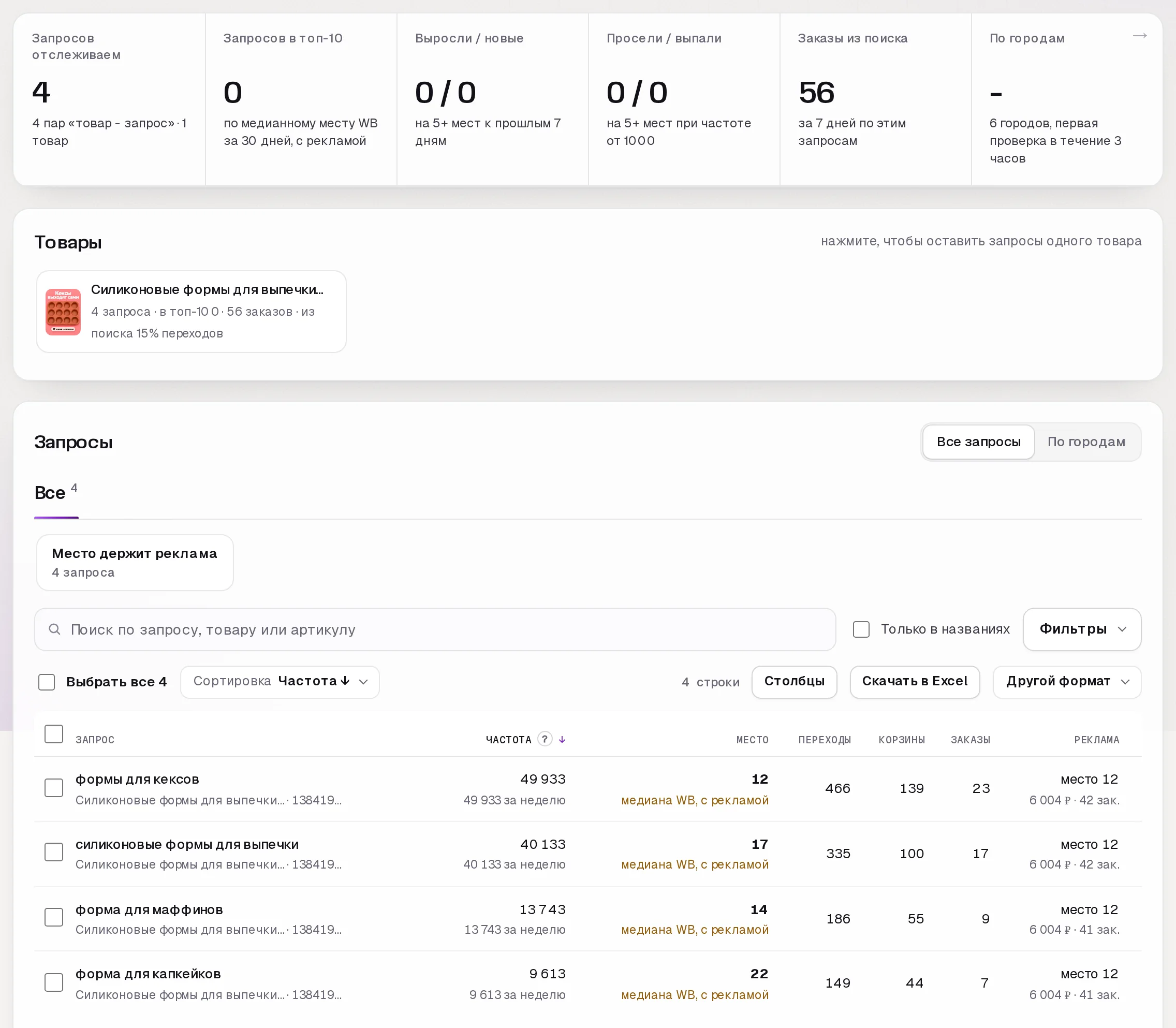Open the Все 4 tab
Screen dimensions: 1176x1028
coord(56,493)
